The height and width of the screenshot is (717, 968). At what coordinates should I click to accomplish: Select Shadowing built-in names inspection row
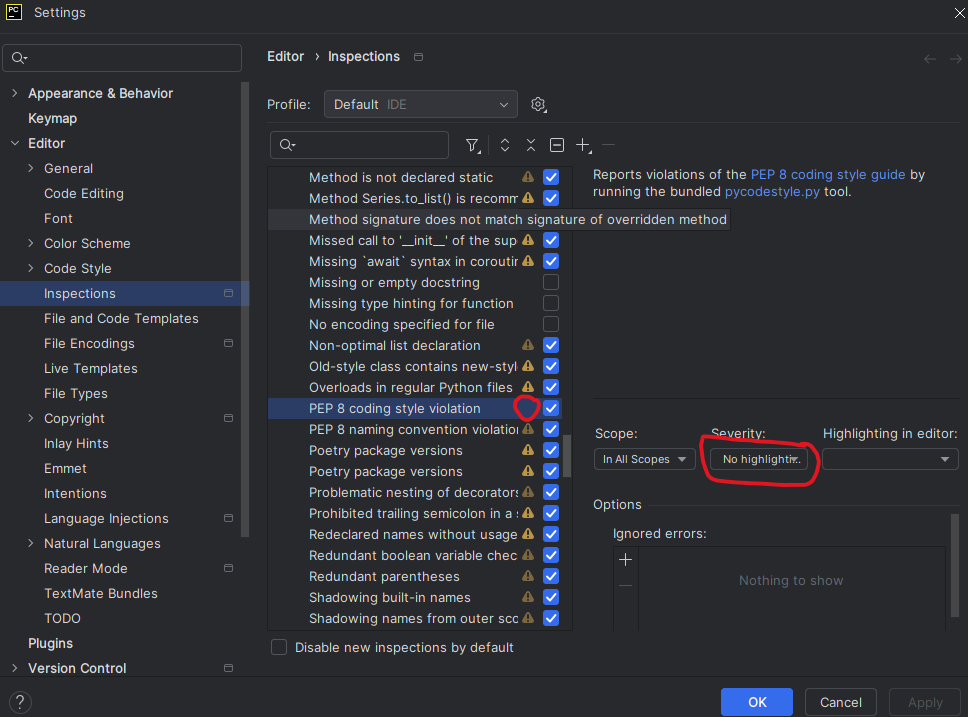(415, 597)
